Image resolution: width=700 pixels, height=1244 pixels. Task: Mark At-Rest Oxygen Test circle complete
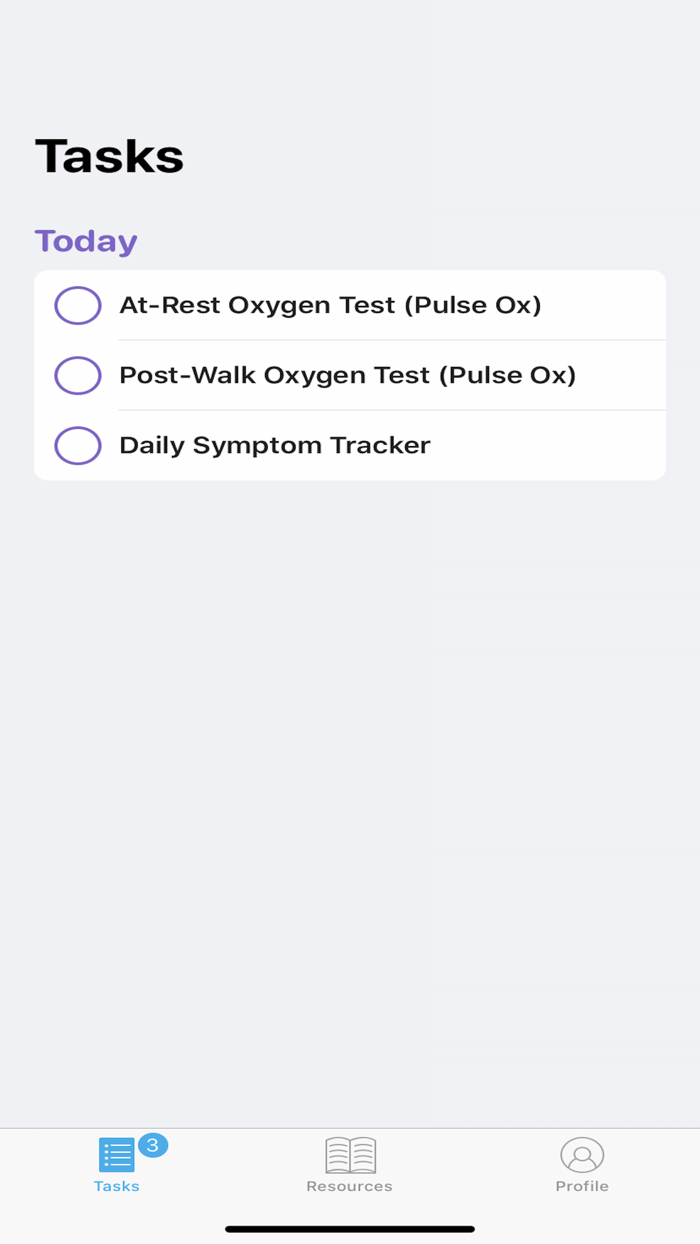click(x=78, y=305)
